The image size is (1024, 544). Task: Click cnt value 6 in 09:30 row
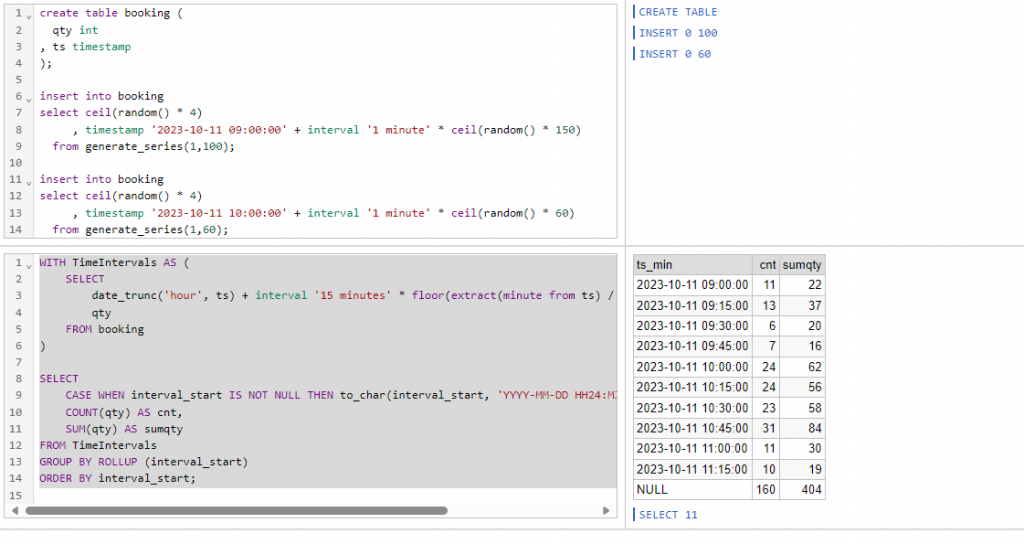point(765,326)
